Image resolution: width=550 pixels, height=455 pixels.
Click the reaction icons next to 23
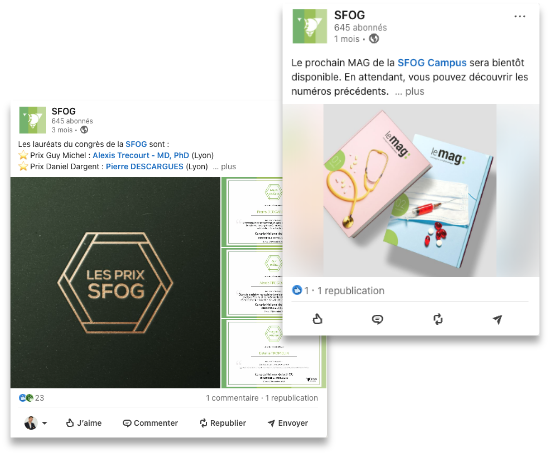26,398
